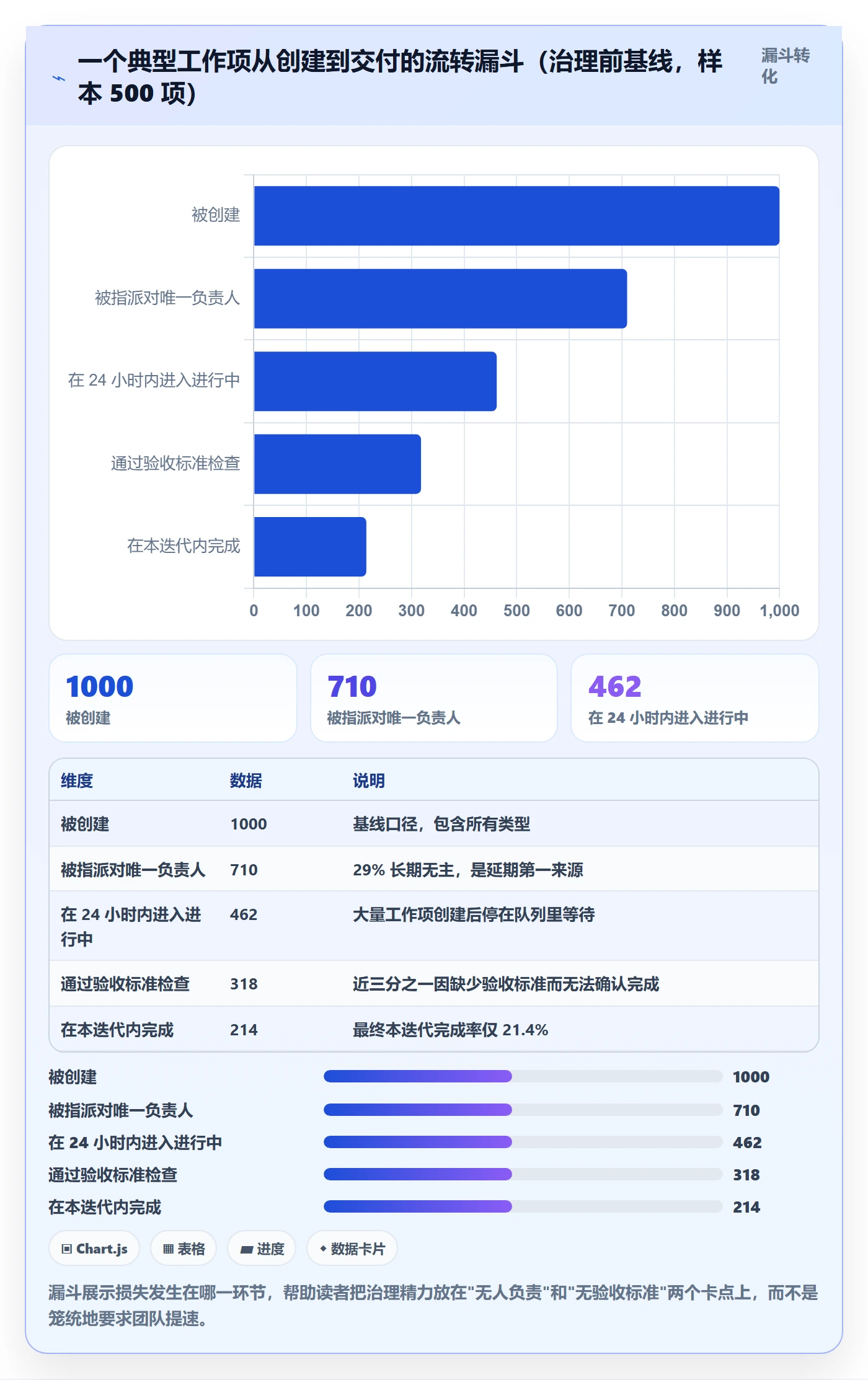The height and width of the screenshot is (1380, 868).
Task: Click the chart title heading text
Action: click(400, 77)
